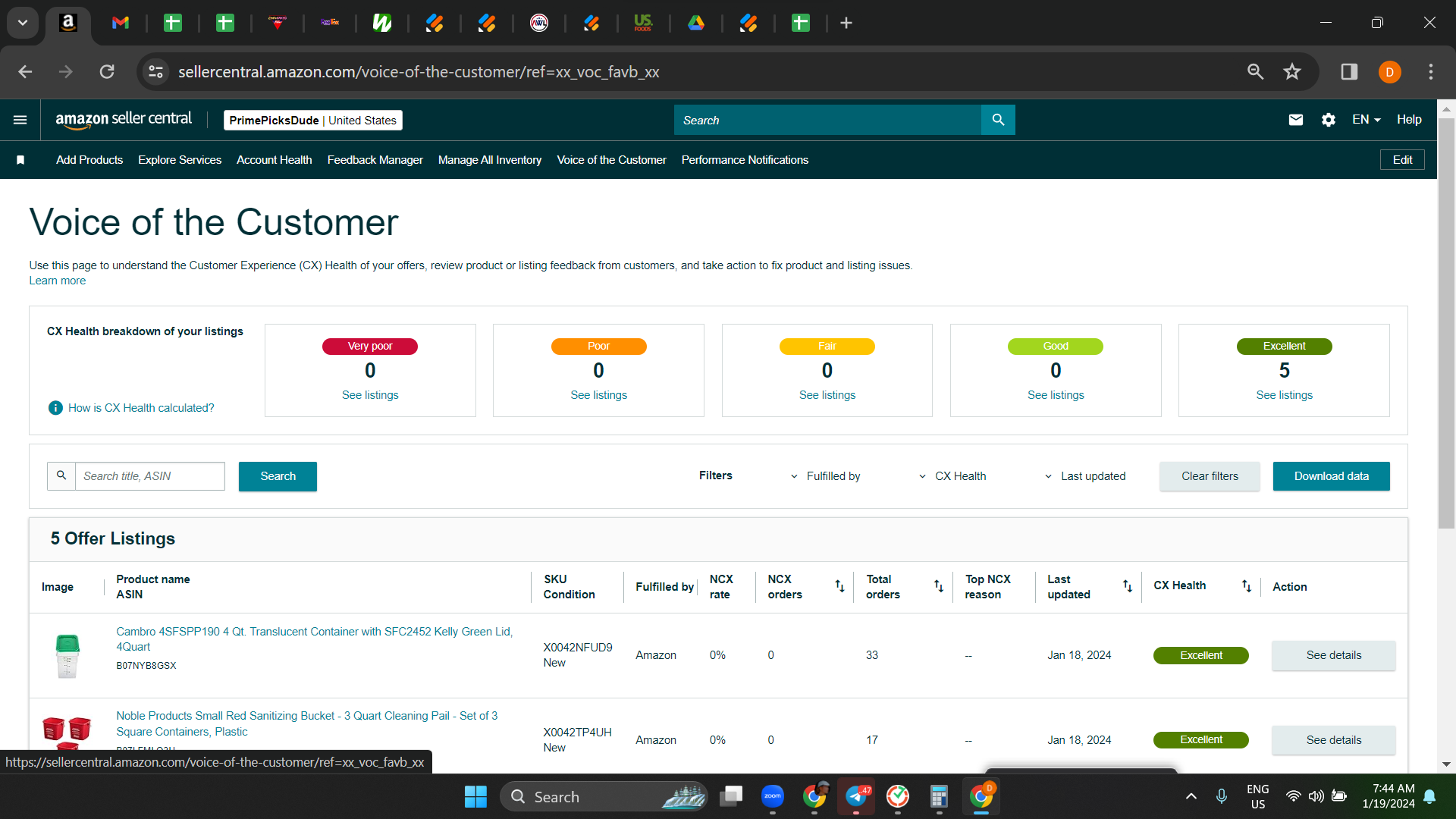Screen dimensions: 1456x819
Task: Open the Calculator from the taskbar
Action: (x=939, y=796)
